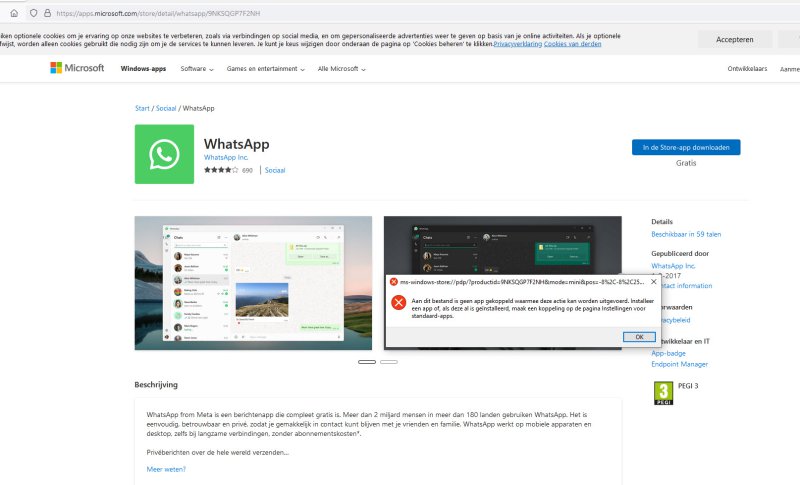Open the Alle Microsoft dropdown
The height and width of the screenshot is (485, 800).
click(x=341, y=69)
